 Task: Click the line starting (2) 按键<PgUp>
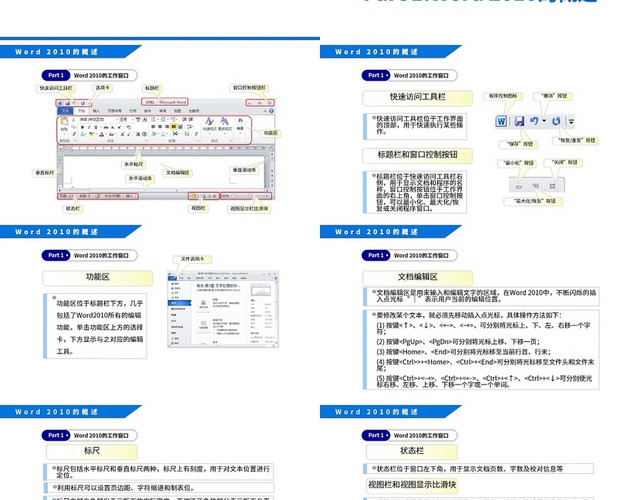click(458, 342)
